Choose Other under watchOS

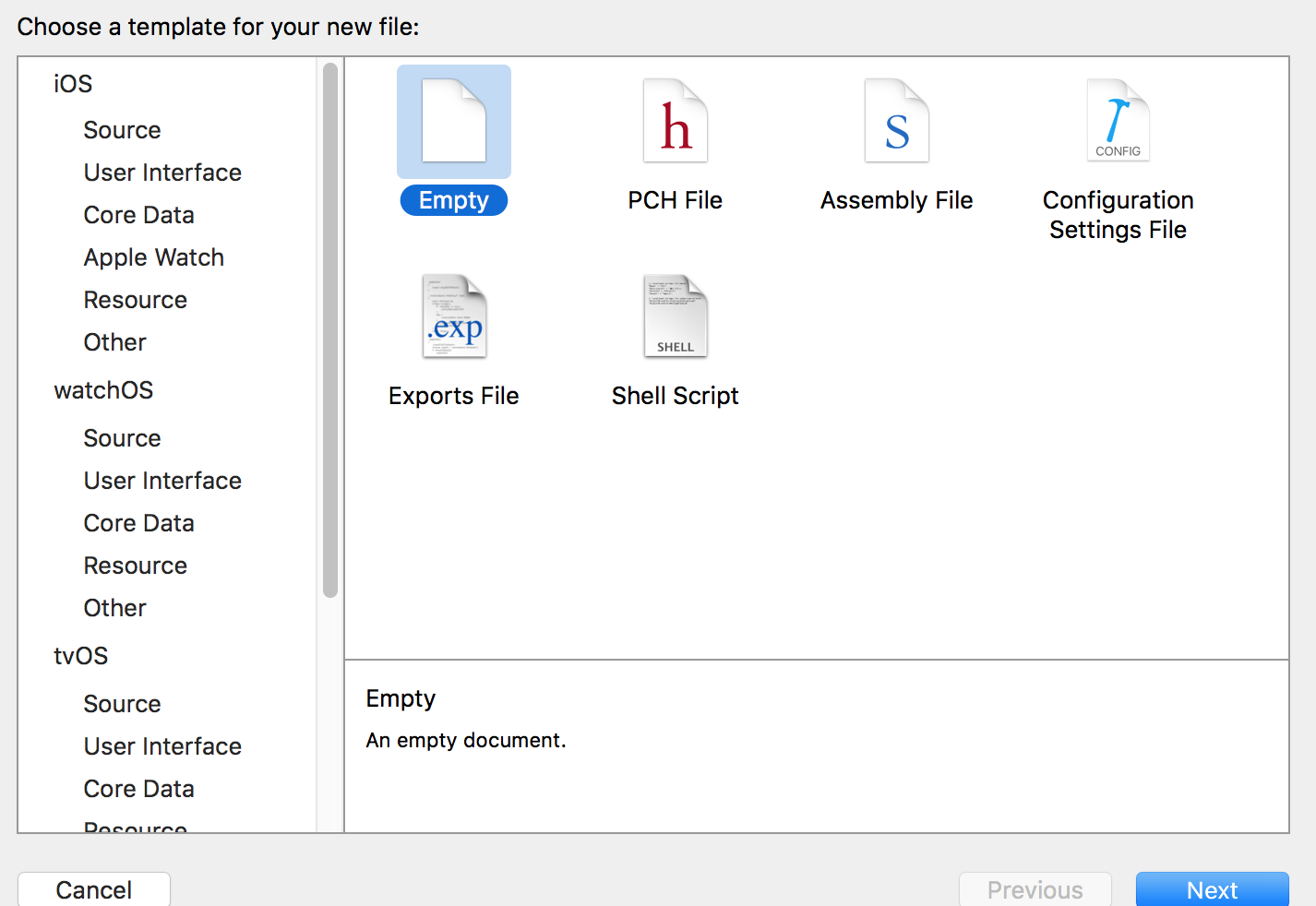114,608
